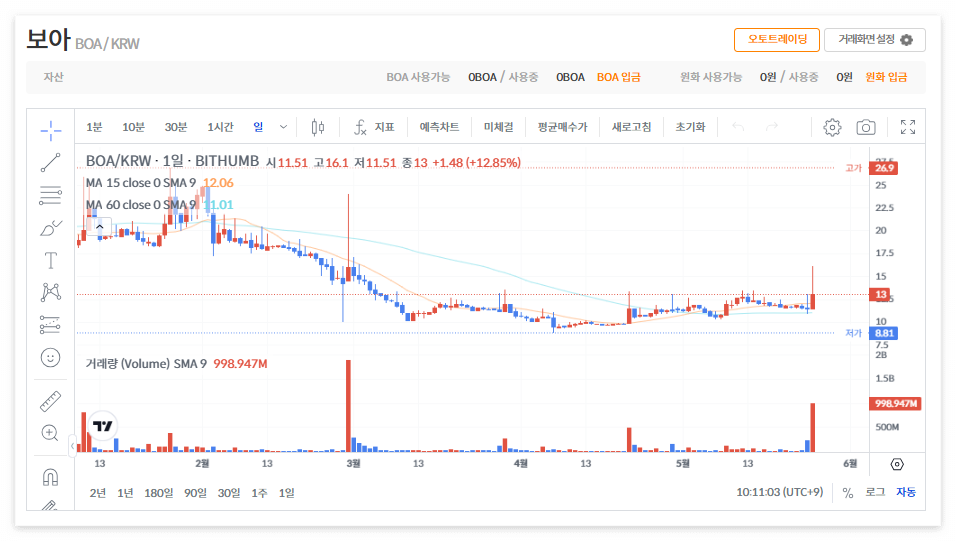Open time axis settings icon
Image resolution: width=956 pixels, height=541 pixels.
point(897,464)
